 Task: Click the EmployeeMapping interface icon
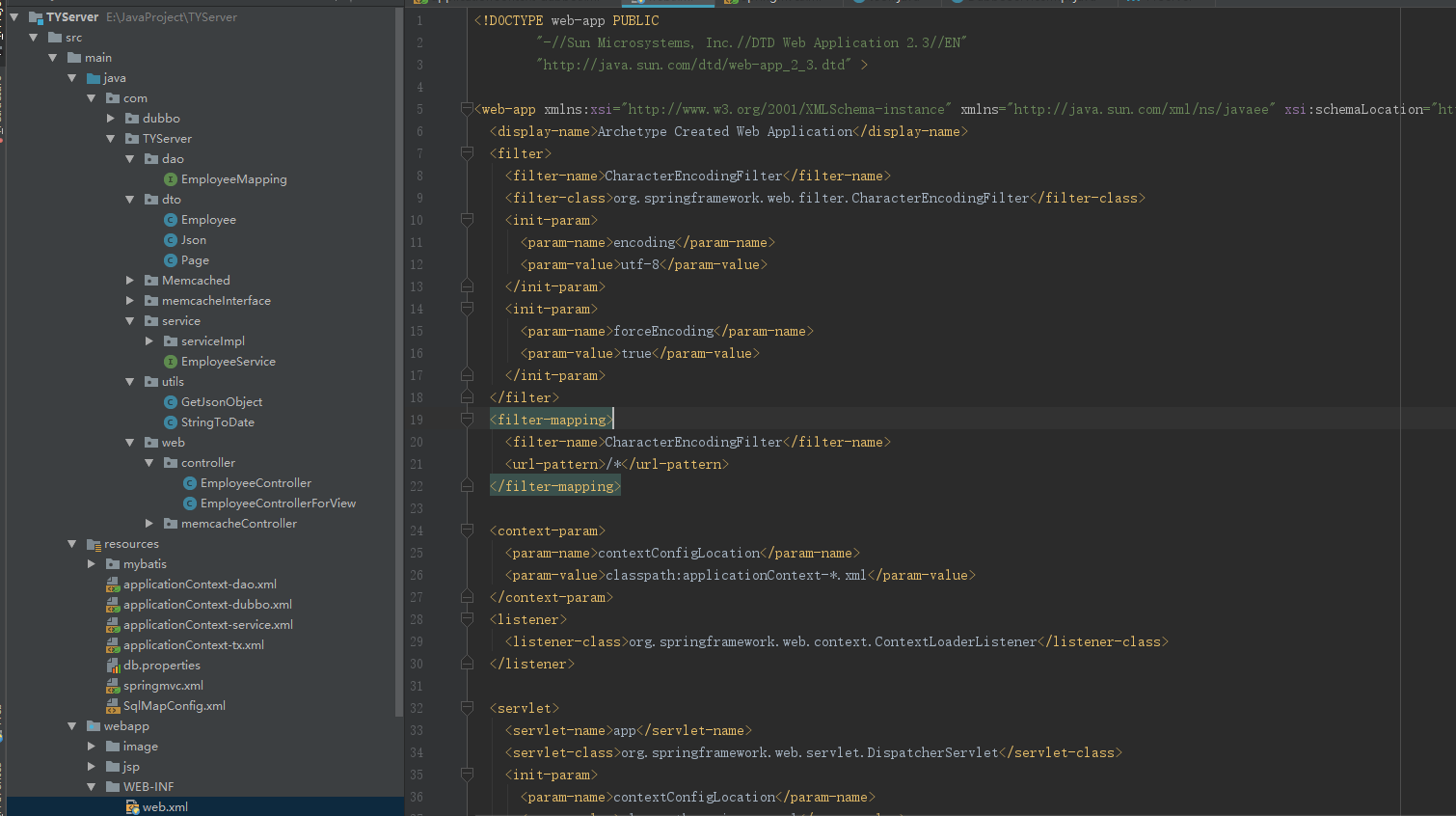tap(171, 179)
